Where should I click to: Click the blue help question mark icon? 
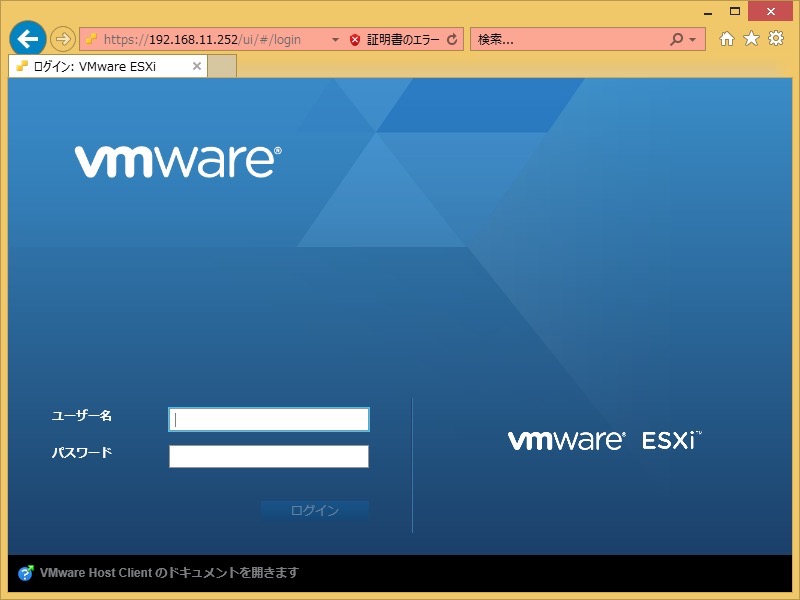click(x=26, y=573)
